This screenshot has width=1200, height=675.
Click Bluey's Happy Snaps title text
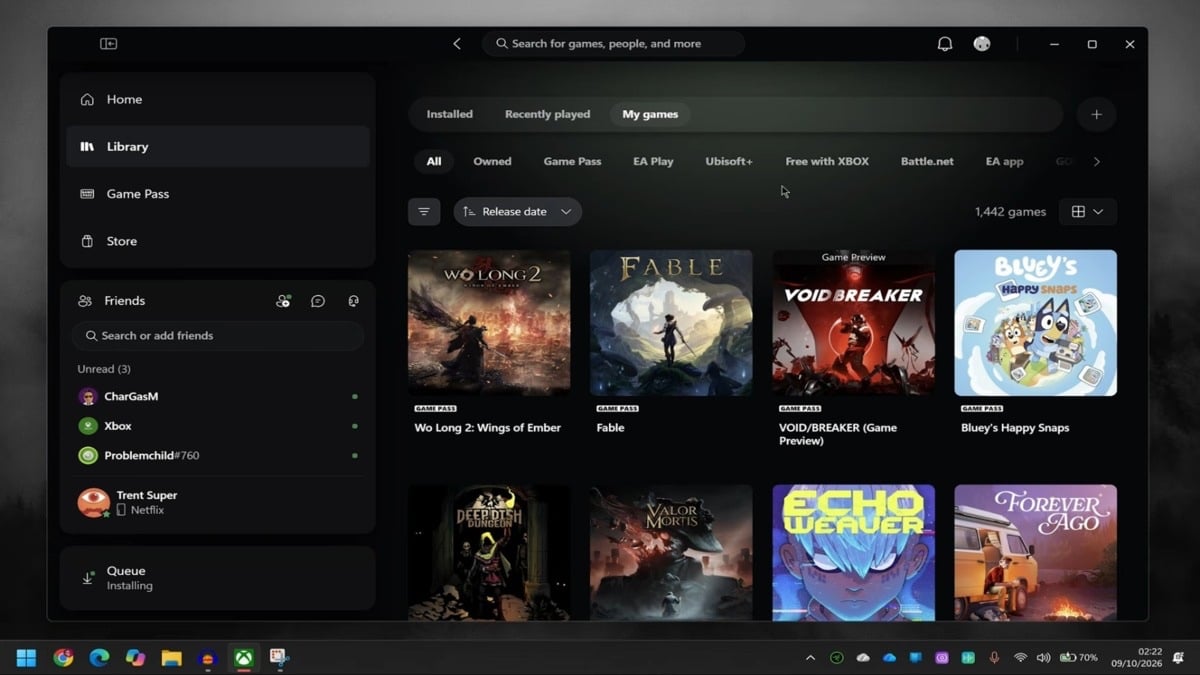[x=1015, y=428]
